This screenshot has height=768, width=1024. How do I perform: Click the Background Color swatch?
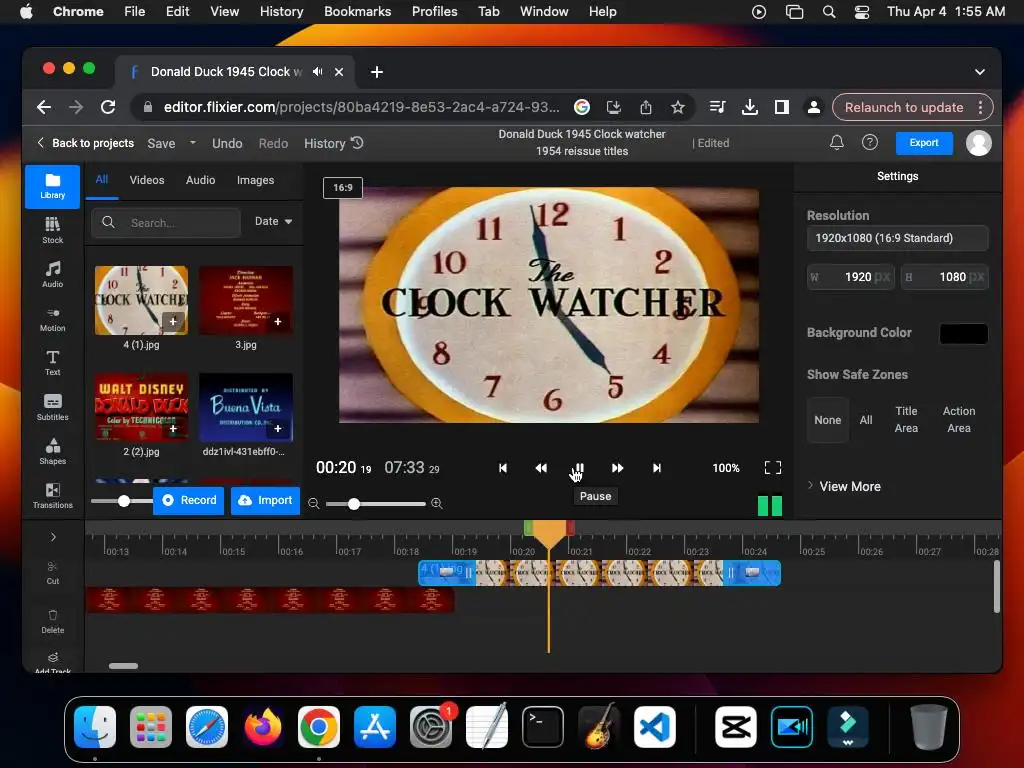963,333
